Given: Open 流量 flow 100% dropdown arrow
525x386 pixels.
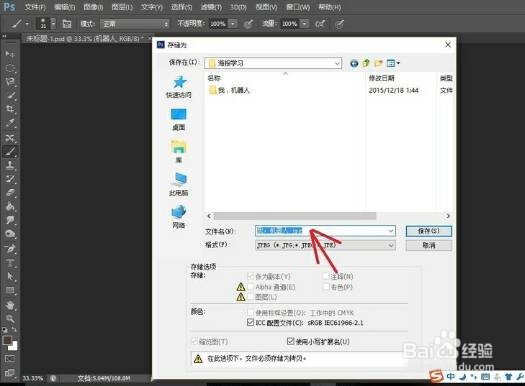Looking at the screenshot, I should coord(304,24).
